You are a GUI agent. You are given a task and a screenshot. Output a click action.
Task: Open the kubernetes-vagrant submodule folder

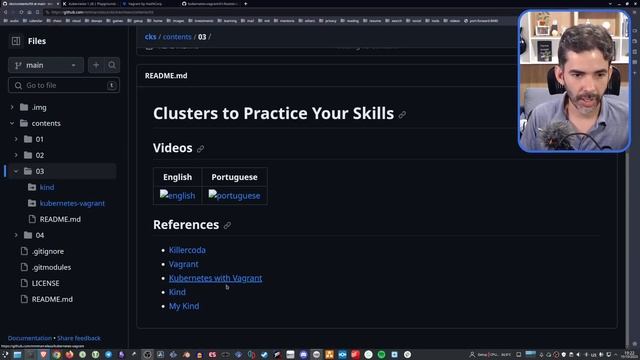point(72,203)
